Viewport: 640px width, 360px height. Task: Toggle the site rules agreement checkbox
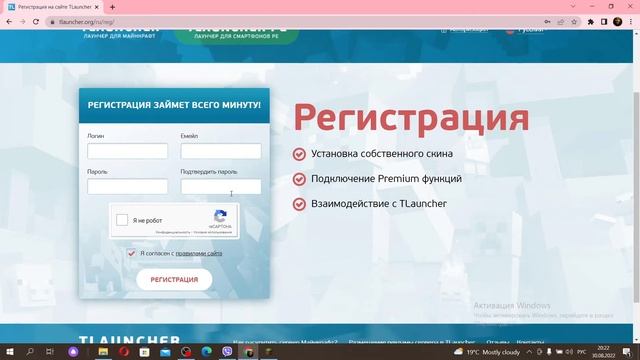point(131,253)
